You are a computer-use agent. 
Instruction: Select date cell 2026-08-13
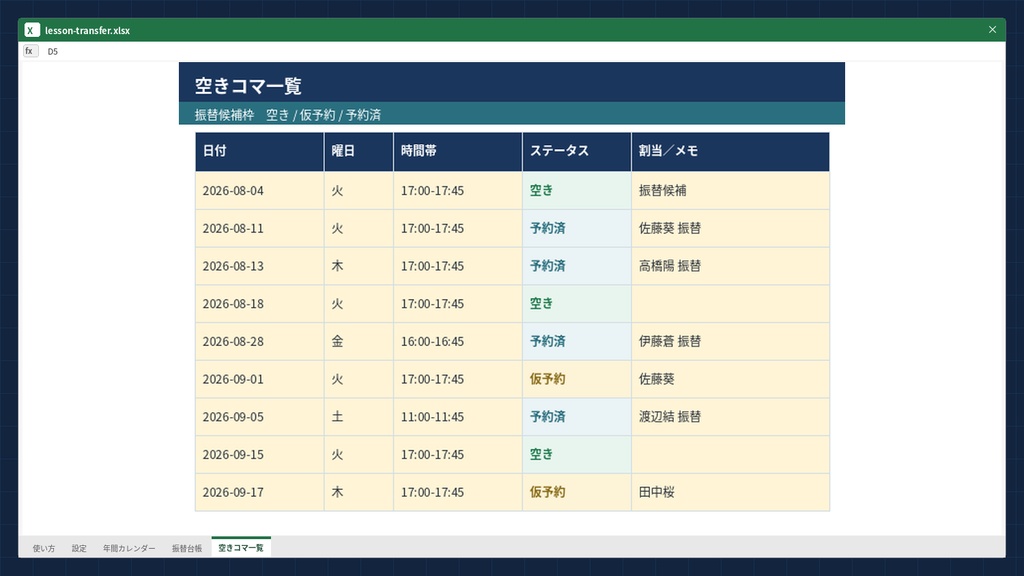(259, 266)
